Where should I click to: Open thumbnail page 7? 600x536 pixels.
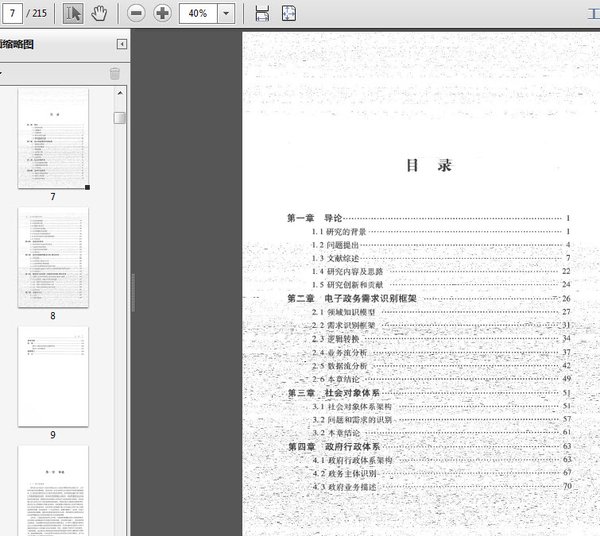point(53,138)
